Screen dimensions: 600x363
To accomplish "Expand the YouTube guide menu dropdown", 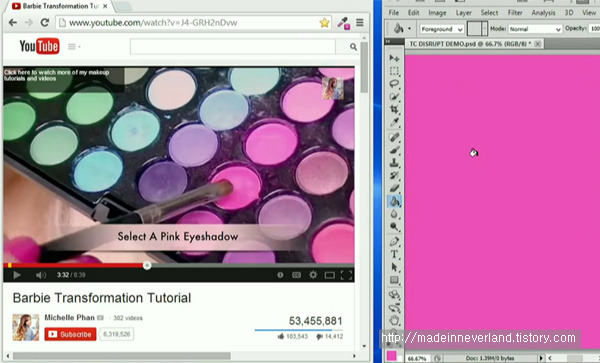I will coord(74,47).
